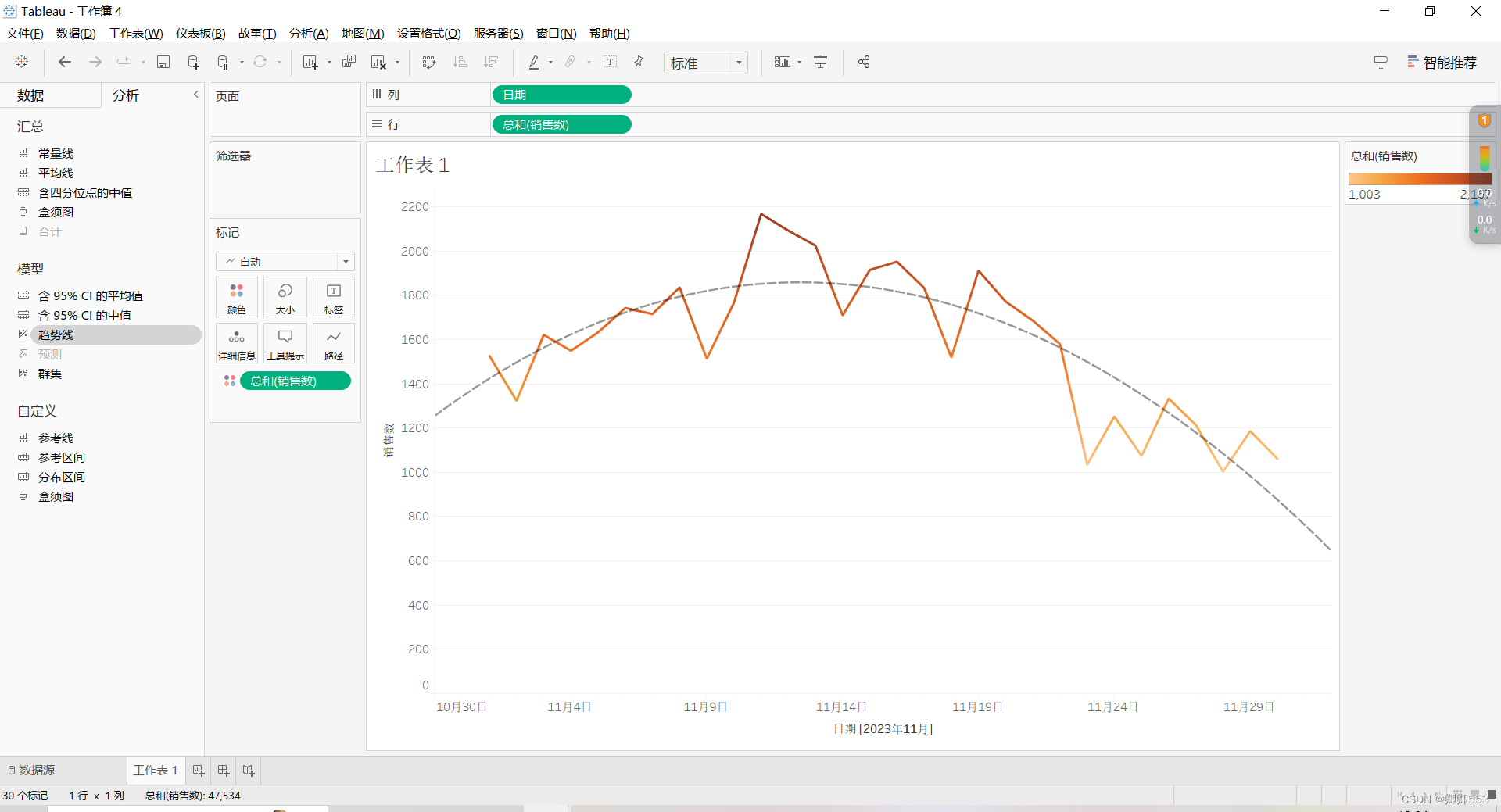Viewport: 1501px width, 812px height.
Task: Click the sort descending icon
Action: (x=491, y=62)
